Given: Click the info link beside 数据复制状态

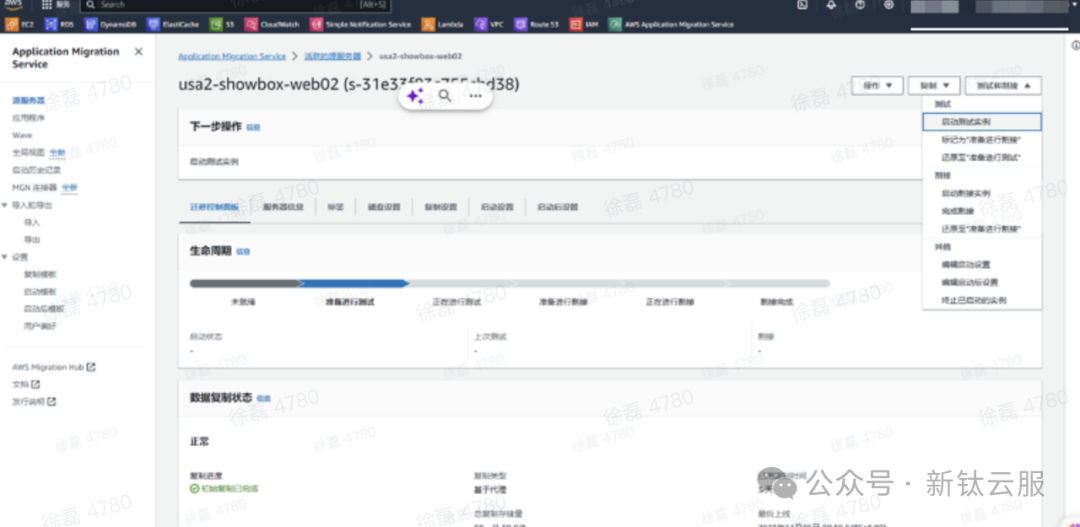Looking at the screenshot, I should click(x=264, y=398).
